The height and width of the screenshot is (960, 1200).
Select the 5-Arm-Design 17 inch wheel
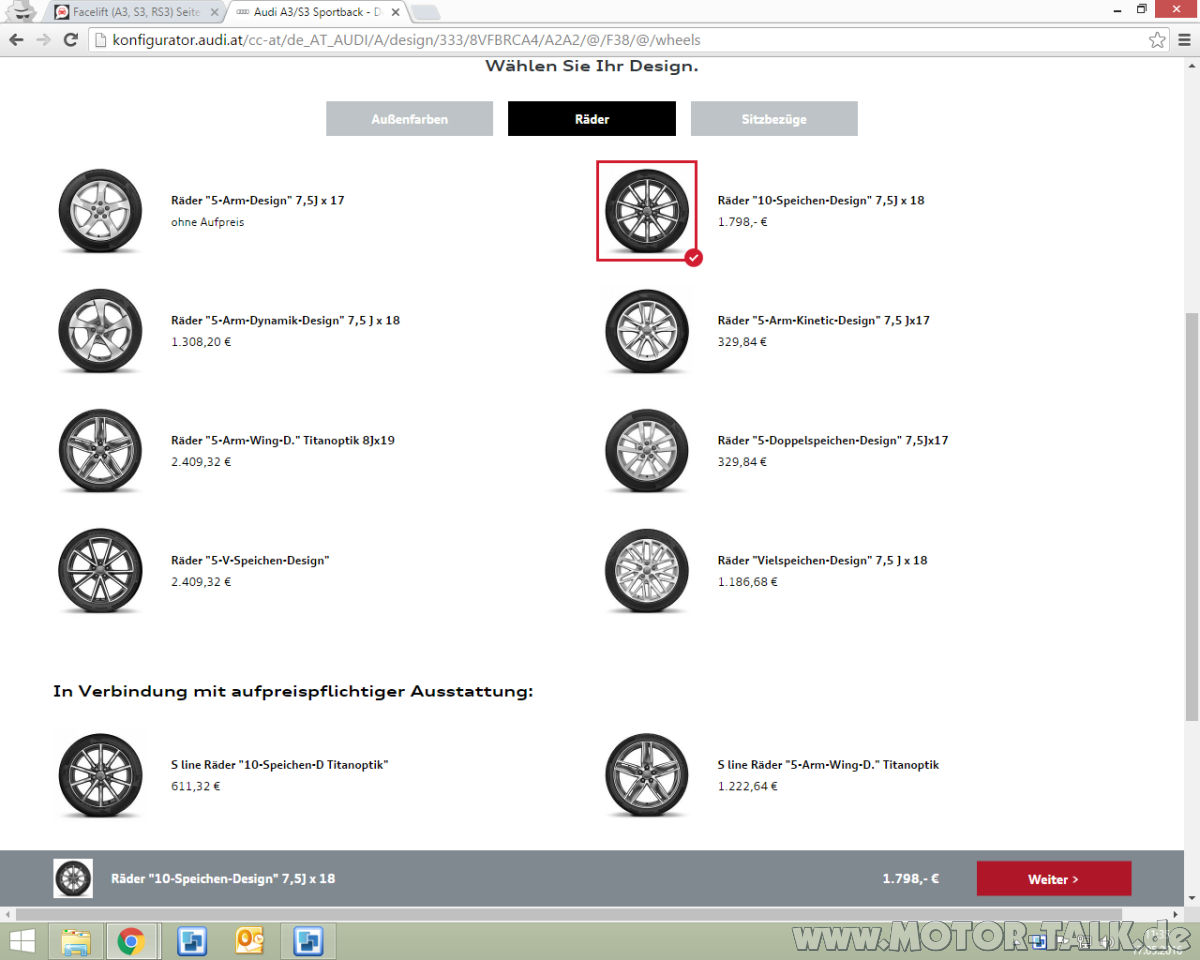click(100, 211)
